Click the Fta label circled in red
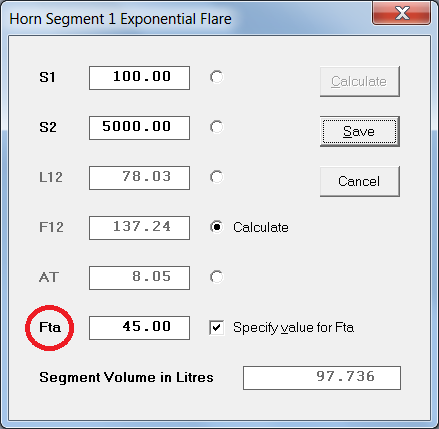The image size is (439, 429). pyautogui.click(x=50, y=327)
